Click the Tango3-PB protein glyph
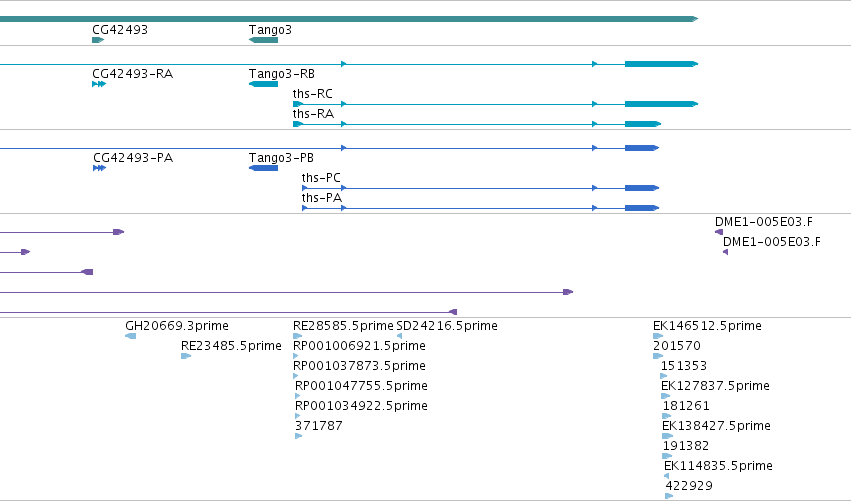The height and width of the screenshot is (501, 851). pos(263,168)
